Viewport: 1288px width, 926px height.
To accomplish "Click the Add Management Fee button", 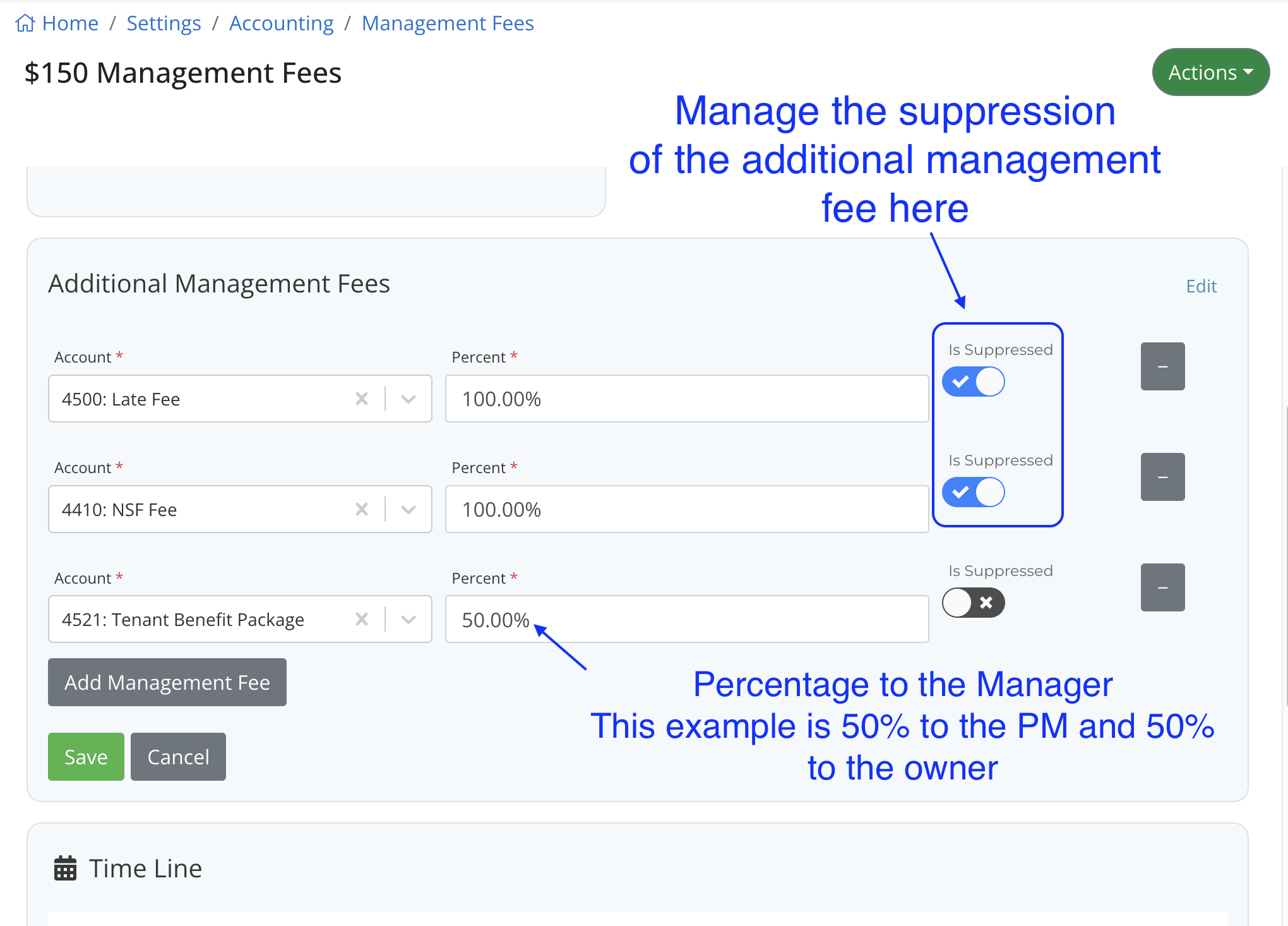I will (x=167, y=682).
